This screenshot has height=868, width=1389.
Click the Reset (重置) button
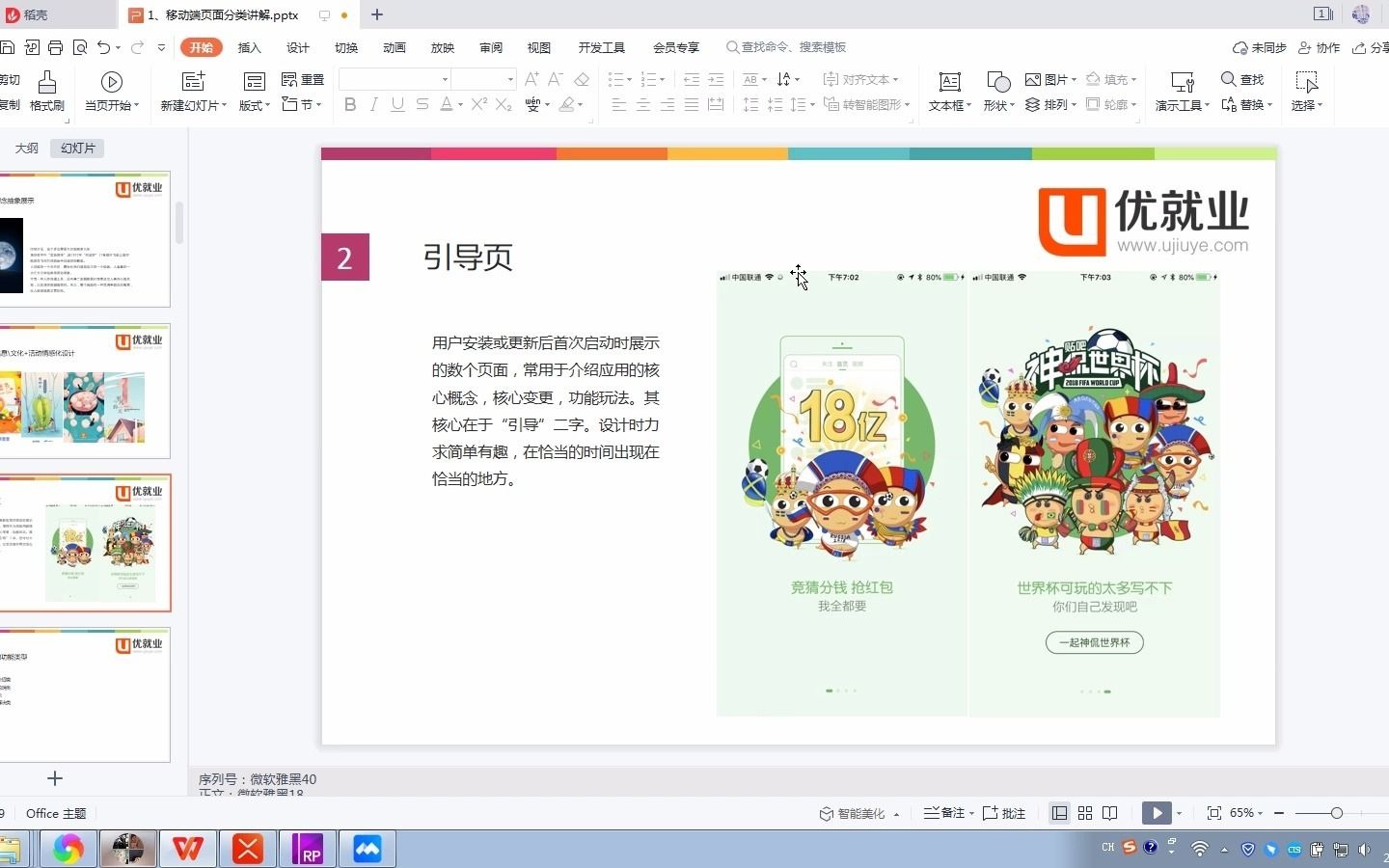pos(303,80)
